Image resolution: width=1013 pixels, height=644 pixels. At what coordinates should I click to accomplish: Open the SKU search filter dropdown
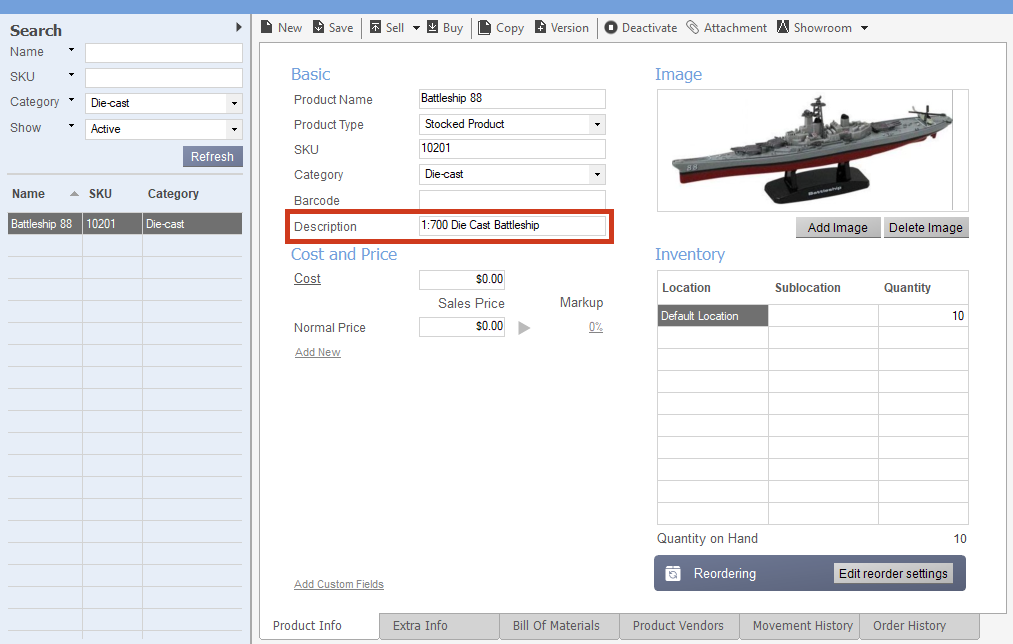click(71, 75)
